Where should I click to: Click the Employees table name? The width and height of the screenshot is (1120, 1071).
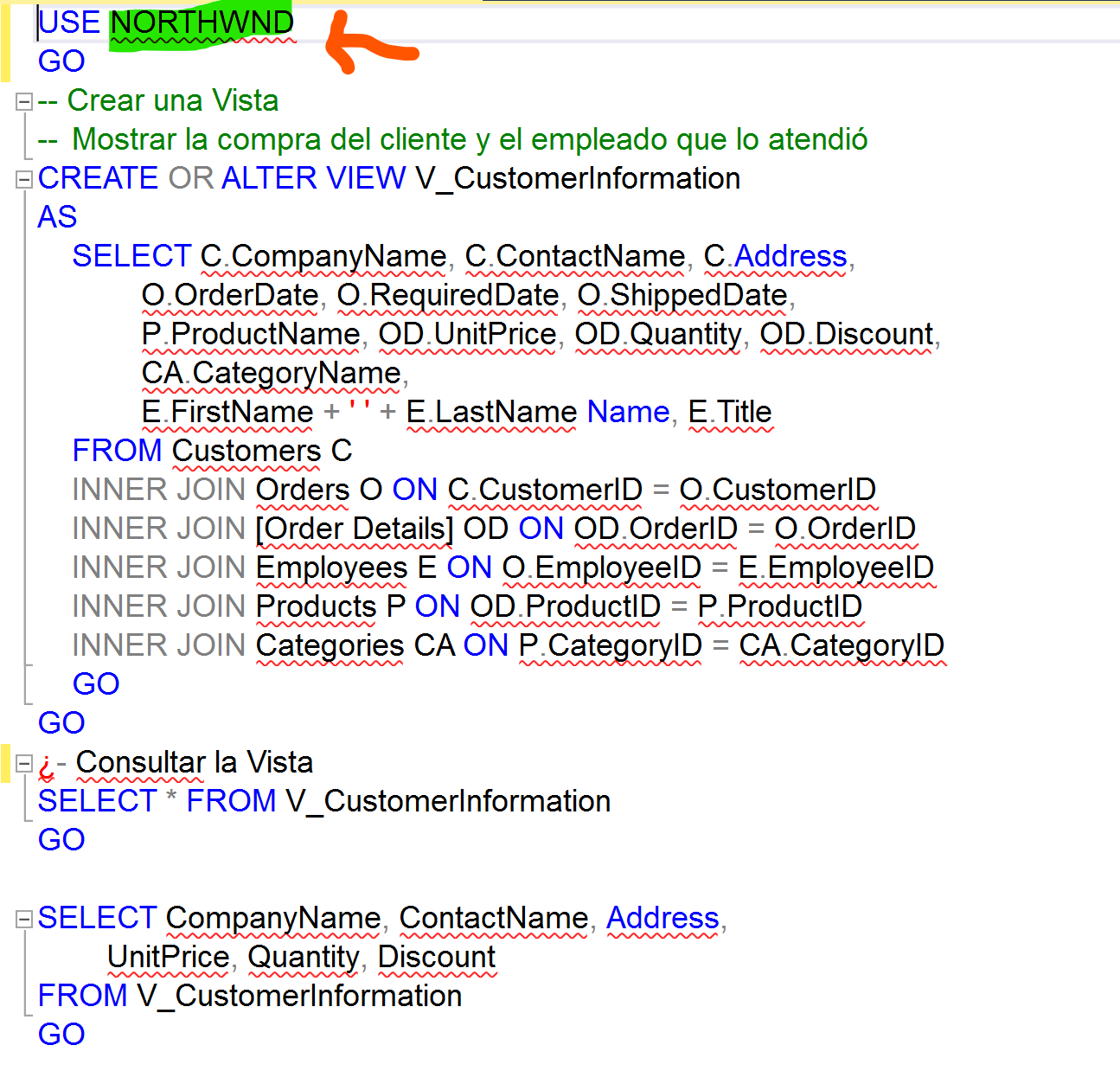click(331, 568)
